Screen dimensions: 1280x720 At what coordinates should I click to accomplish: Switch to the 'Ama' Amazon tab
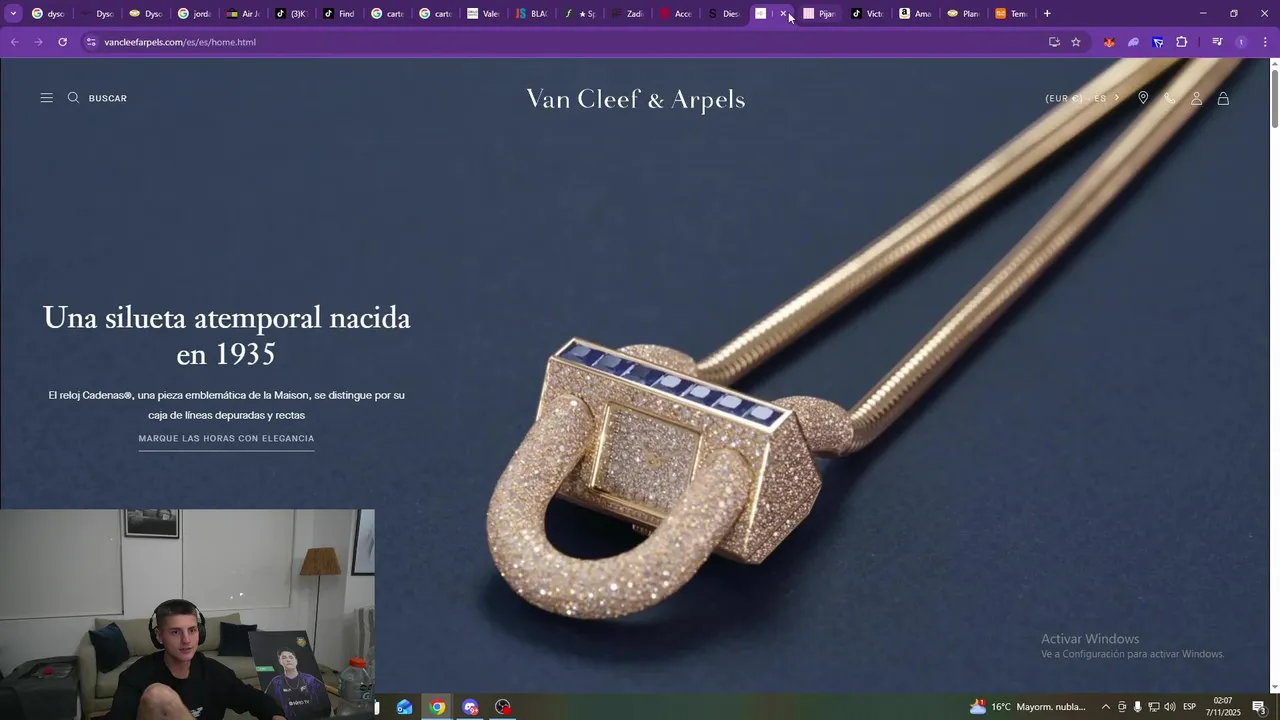tap(916, 14)
